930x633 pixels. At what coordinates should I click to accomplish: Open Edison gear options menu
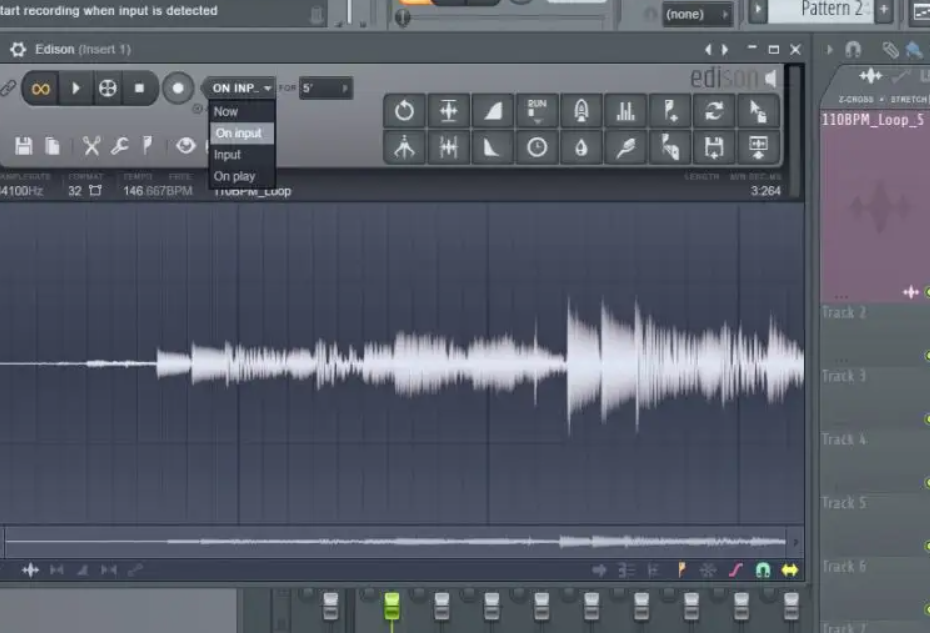point(18,49)
